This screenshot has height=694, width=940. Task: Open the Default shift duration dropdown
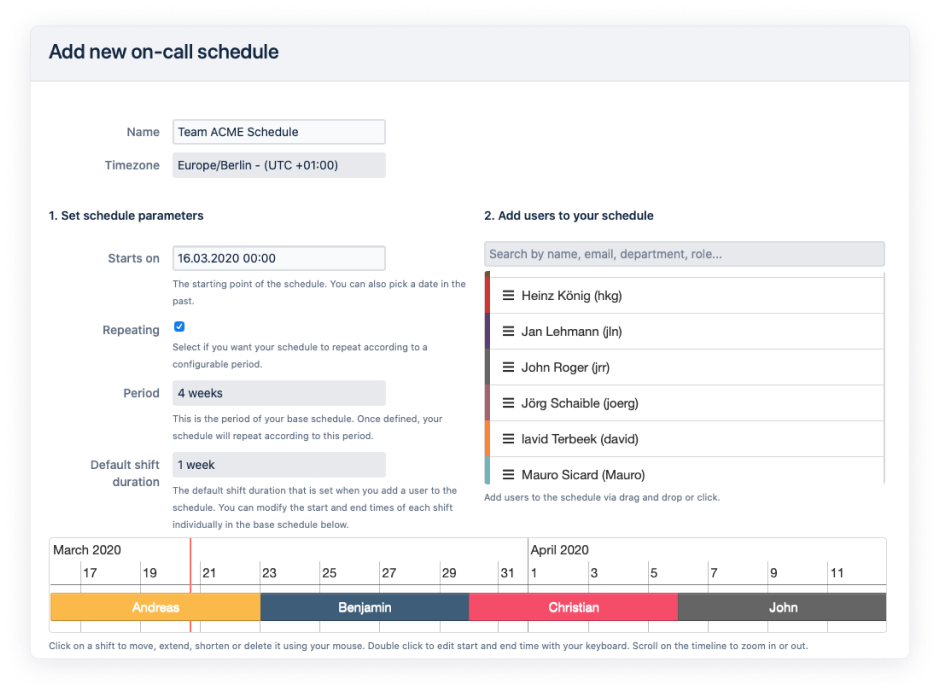pyautogui.click(x=278, y=464)
